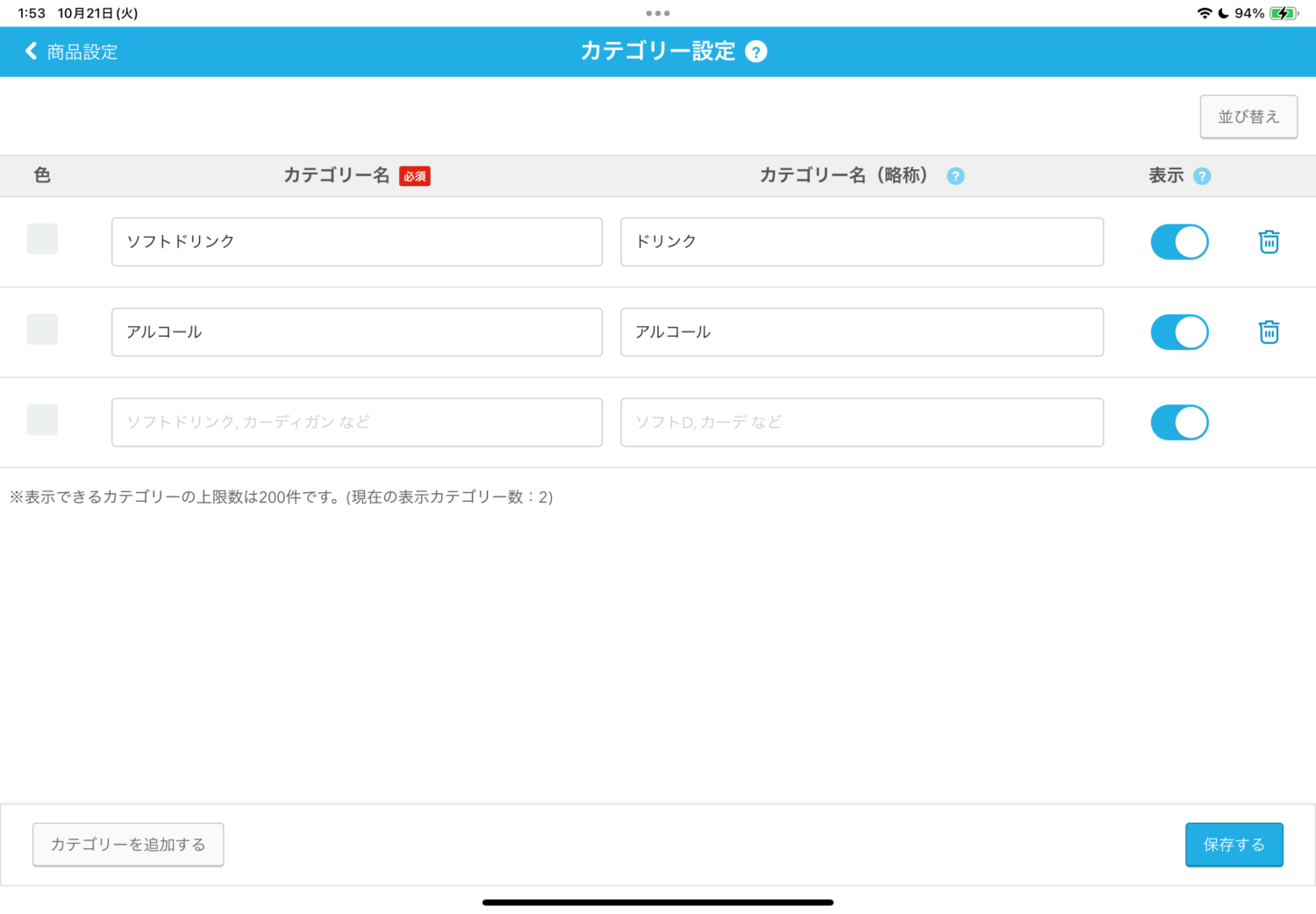Image resolution: width=1316 pixels, height=914 pixels.
Task: Open help icon next to 表示 header
Action: tap(1202, 176)
